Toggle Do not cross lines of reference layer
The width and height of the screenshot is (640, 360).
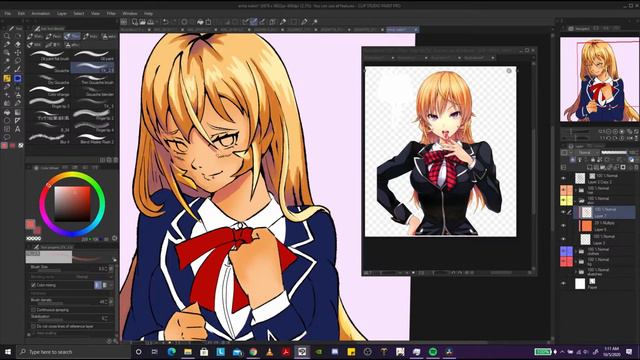33,327
